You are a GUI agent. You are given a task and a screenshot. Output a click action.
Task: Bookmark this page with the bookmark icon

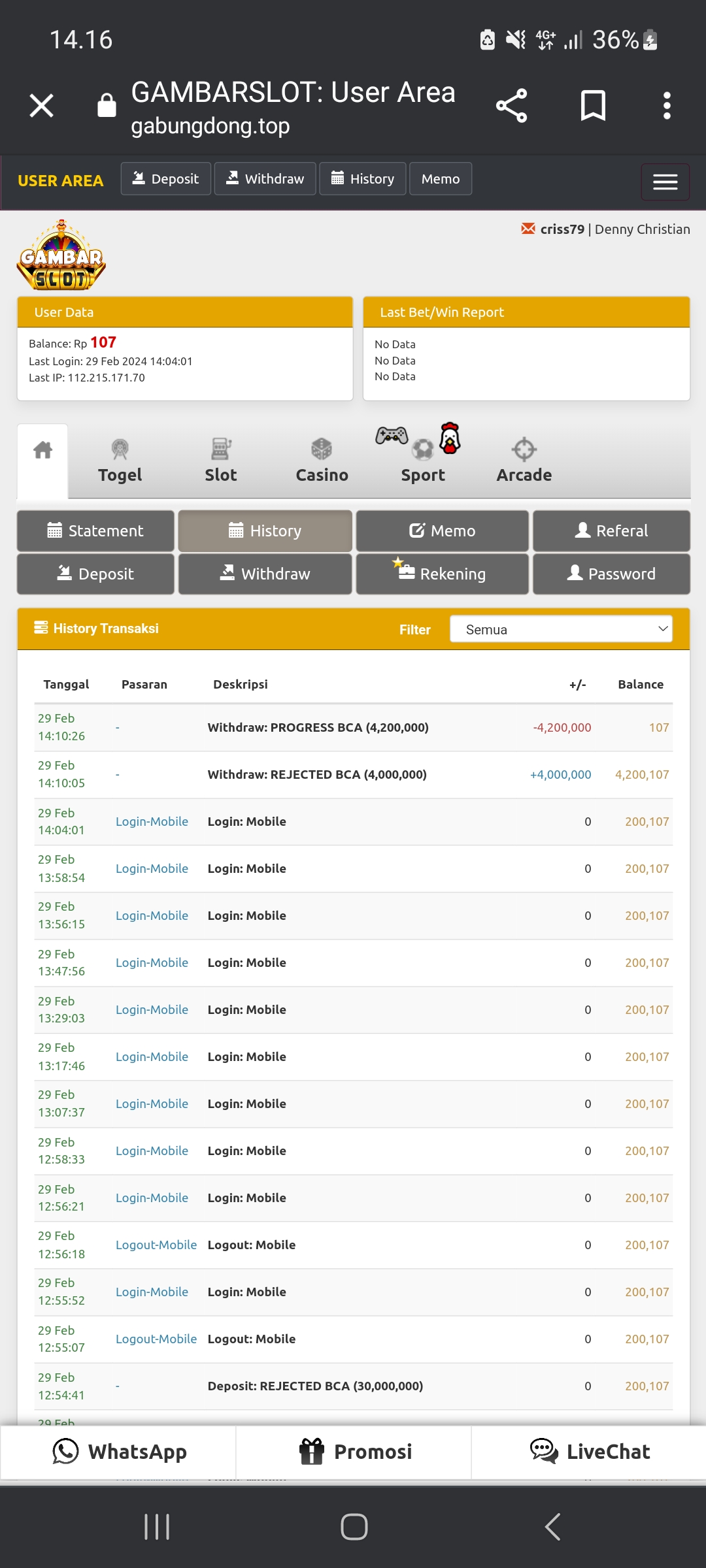[593, 106]
